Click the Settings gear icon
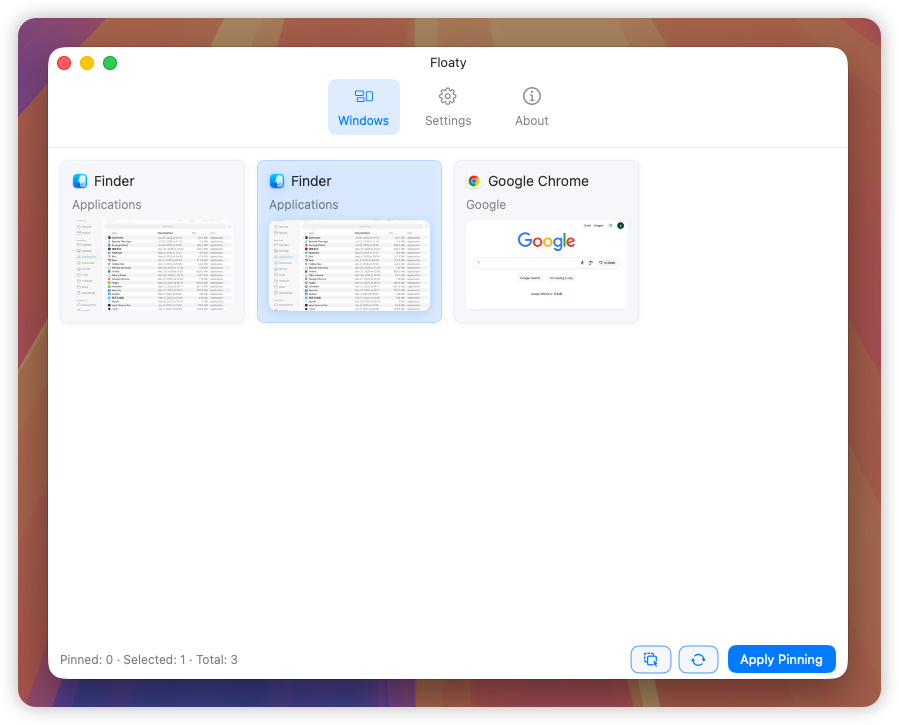The image size is (899, 725). (x=448, y=96)
